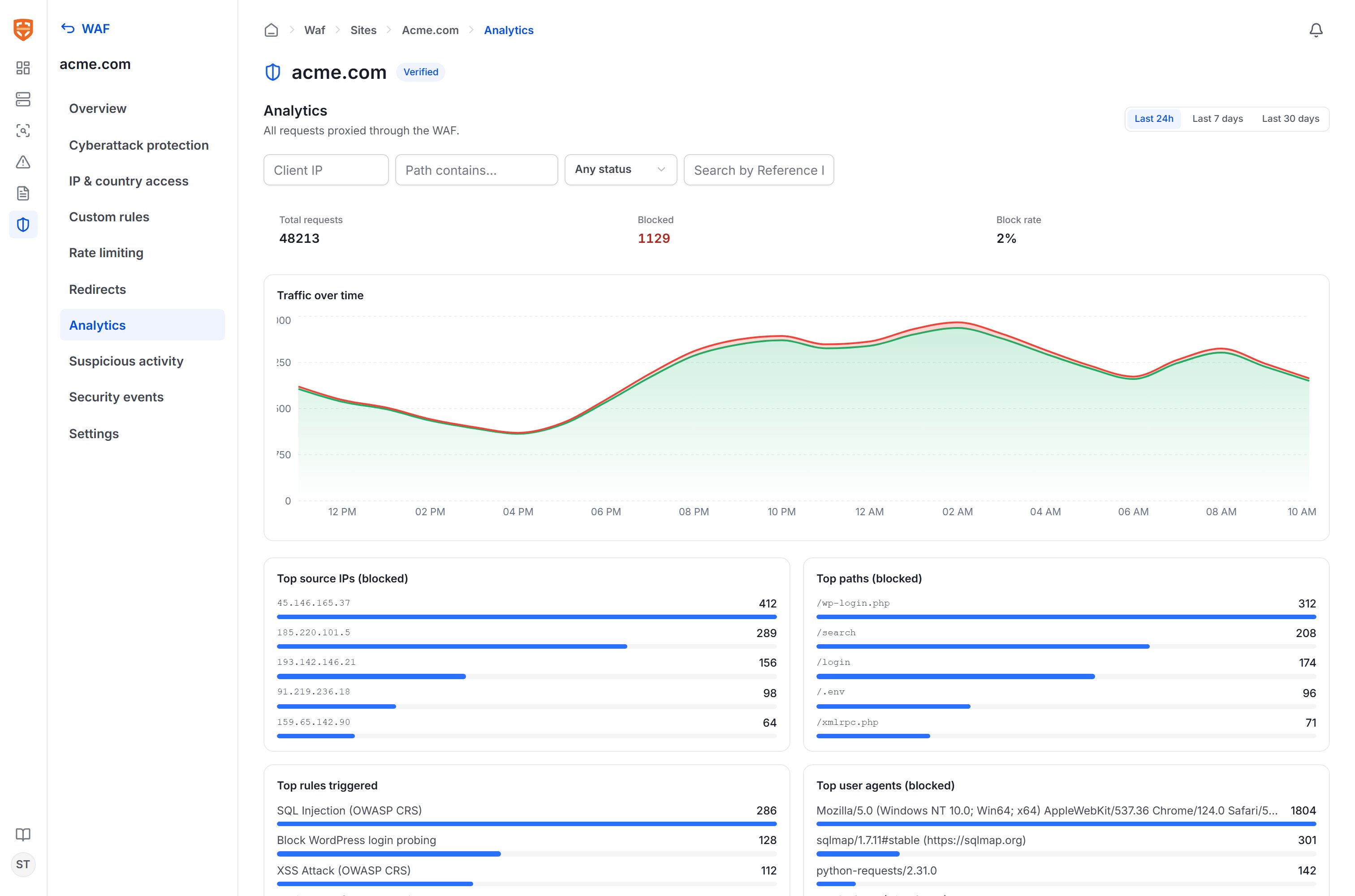
Task: Click the bar under Block WordPress login probing
Action: [526, 854]
